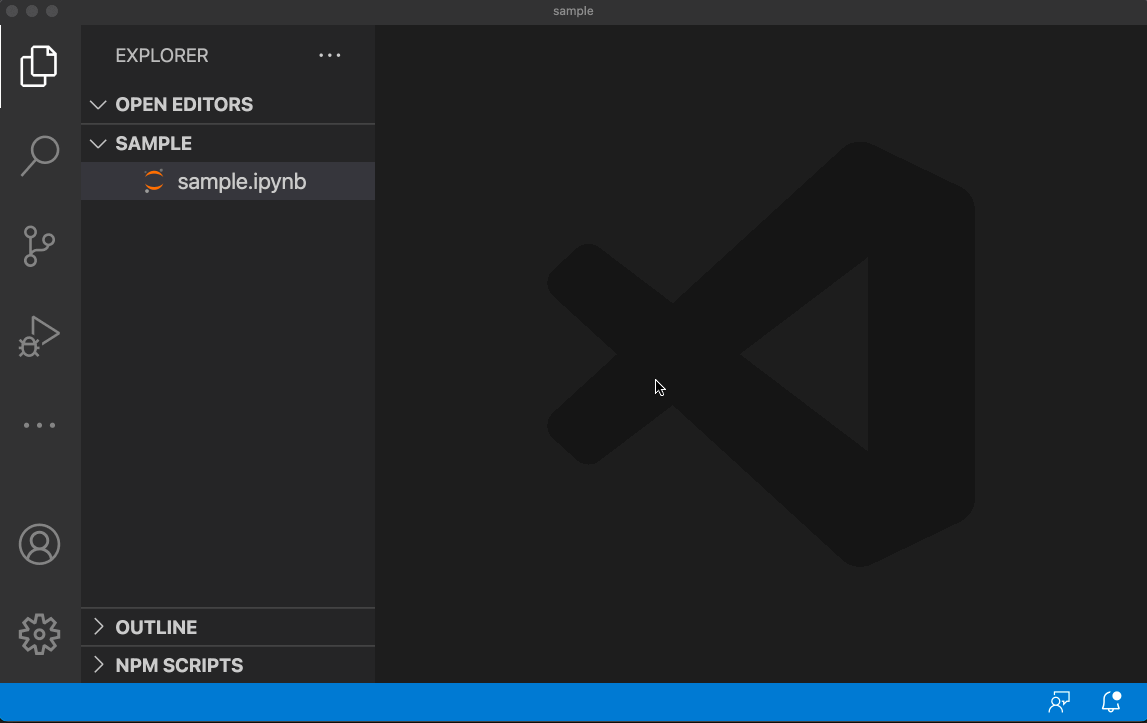Click the EXPLORER panel title

click(162, 56)
